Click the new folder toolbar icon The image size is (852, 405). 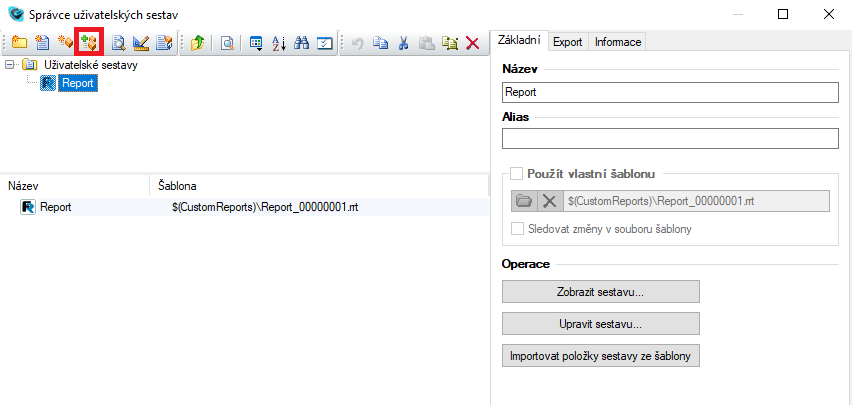(x=20, y=43)
